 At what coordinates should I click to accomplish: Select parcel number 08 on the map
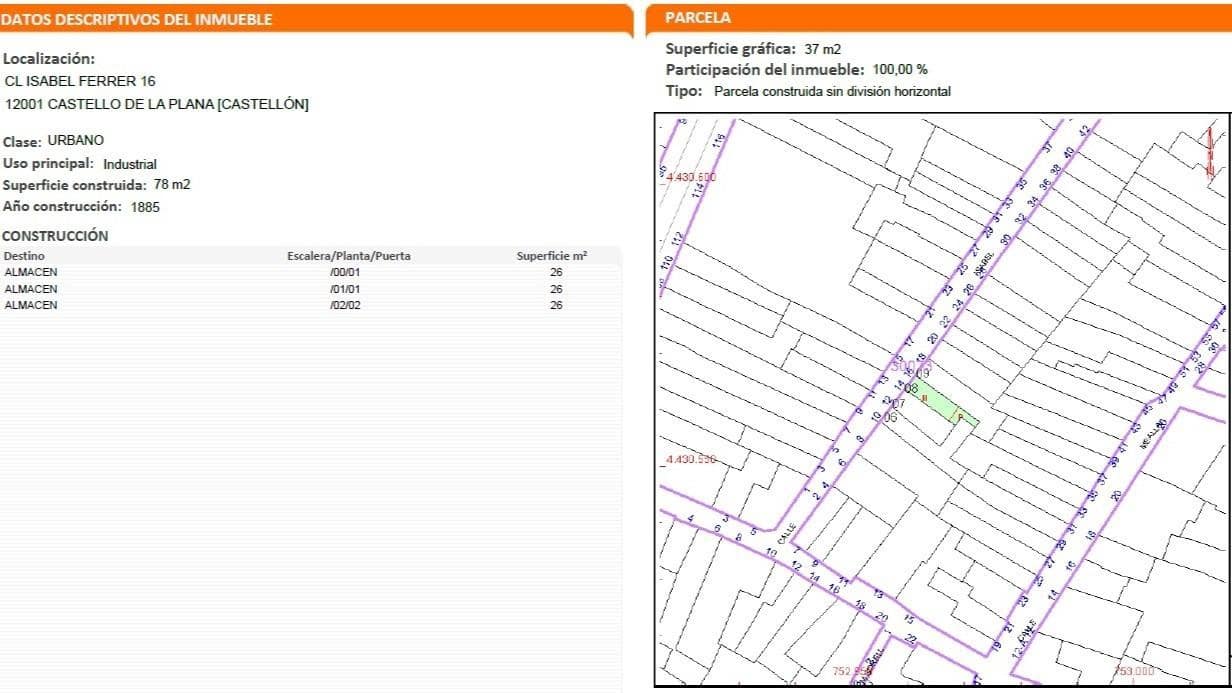point(912,388)
